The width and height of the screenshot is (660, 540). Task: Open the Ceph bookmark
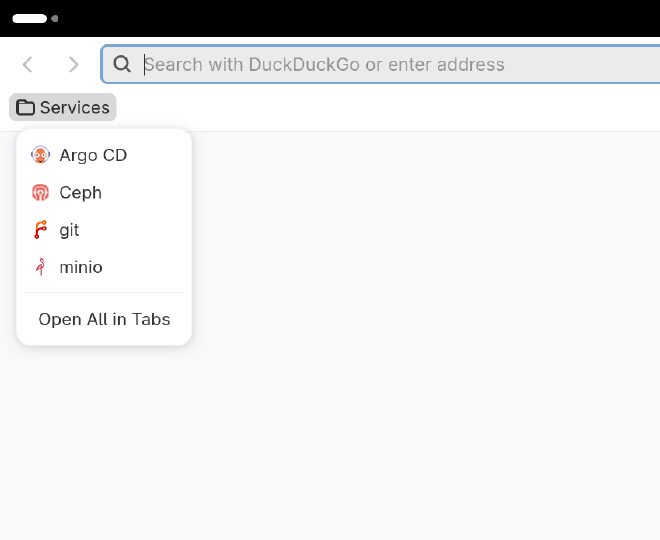point(104,193)
